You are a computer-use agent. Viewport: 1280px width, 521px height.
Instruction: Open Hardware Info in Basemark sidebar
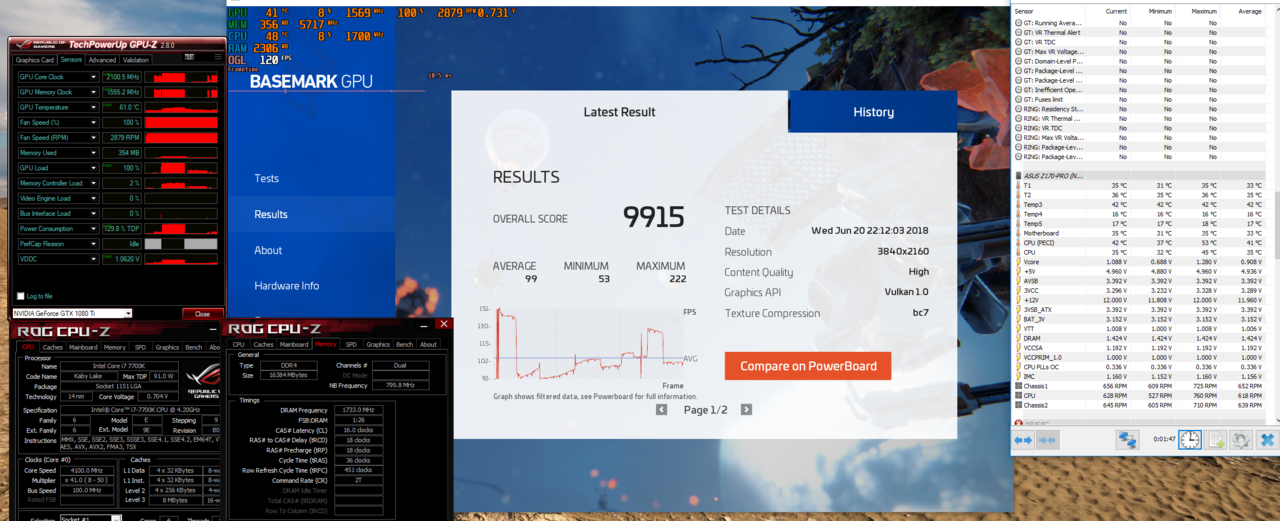click(x=287, y=285)
